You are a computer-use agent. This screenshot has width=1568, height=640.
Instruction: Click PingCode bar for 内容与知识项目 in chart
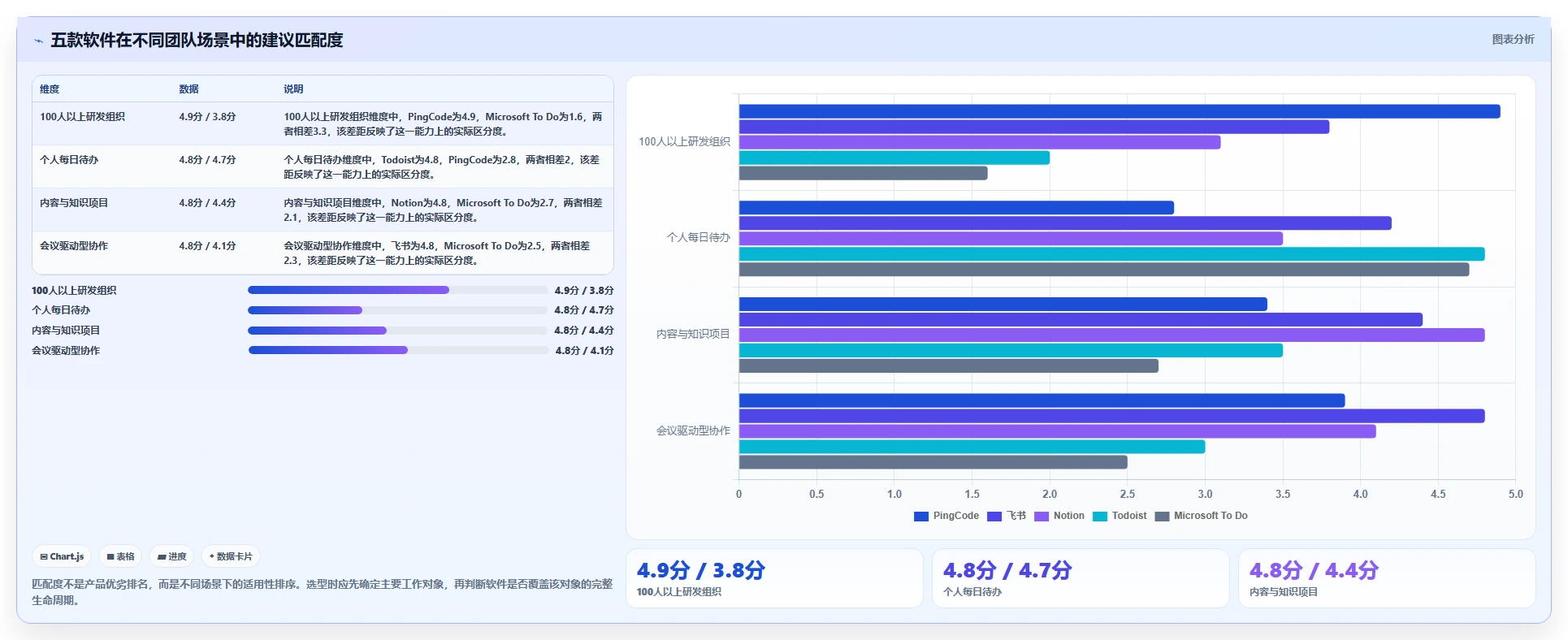pyautogui.click(x=1003, y=304)
